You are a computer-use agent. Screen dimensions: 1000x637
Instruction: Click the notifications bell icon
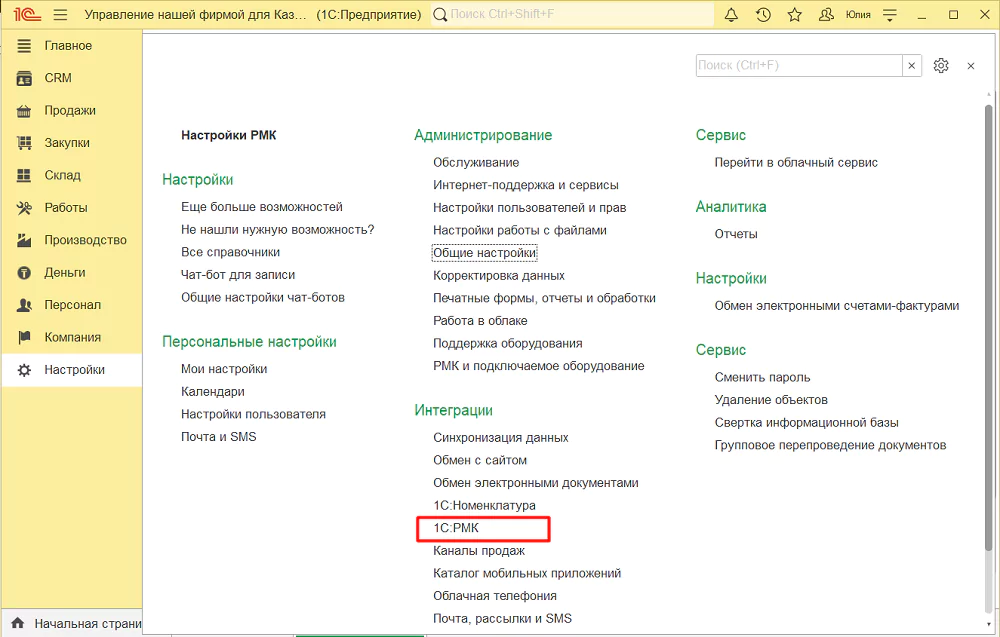coord(732,14)
